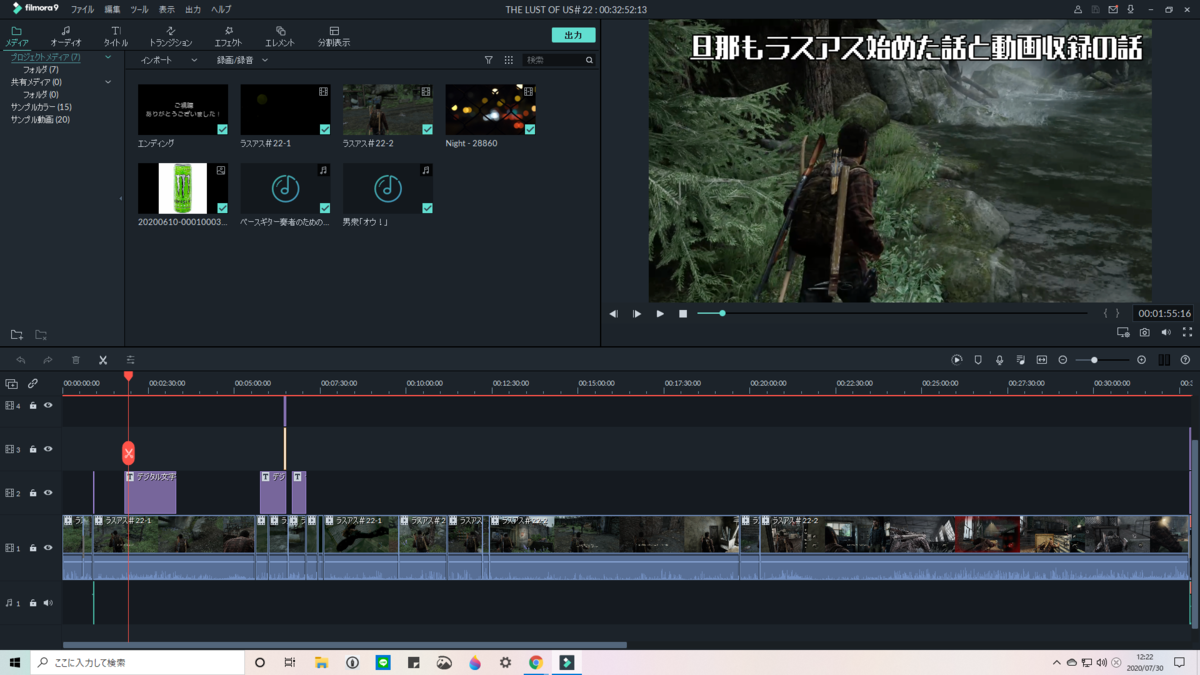1200x675 pixels.
Task: Collapse the 共有メディア folder chevron
Action: pyautogui.click(x=108, y=82)
